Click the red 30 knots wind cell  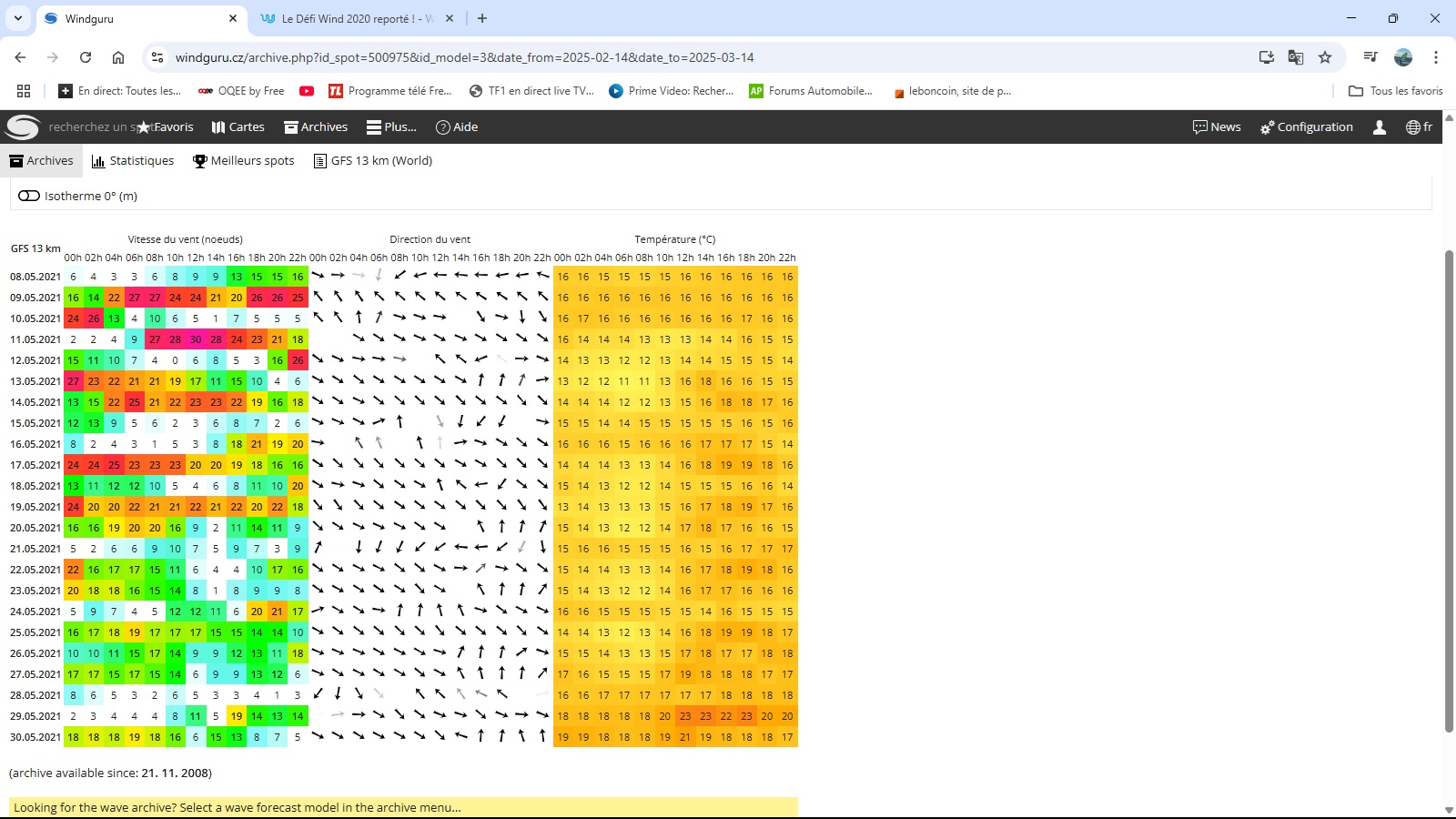coord(196,339)
